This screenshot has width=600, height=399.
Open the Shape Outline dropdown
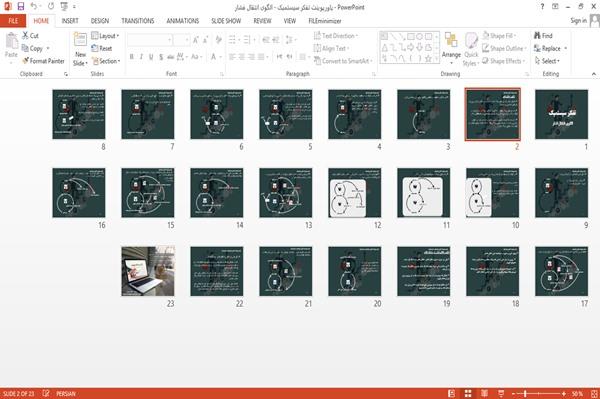click(504, 48)
